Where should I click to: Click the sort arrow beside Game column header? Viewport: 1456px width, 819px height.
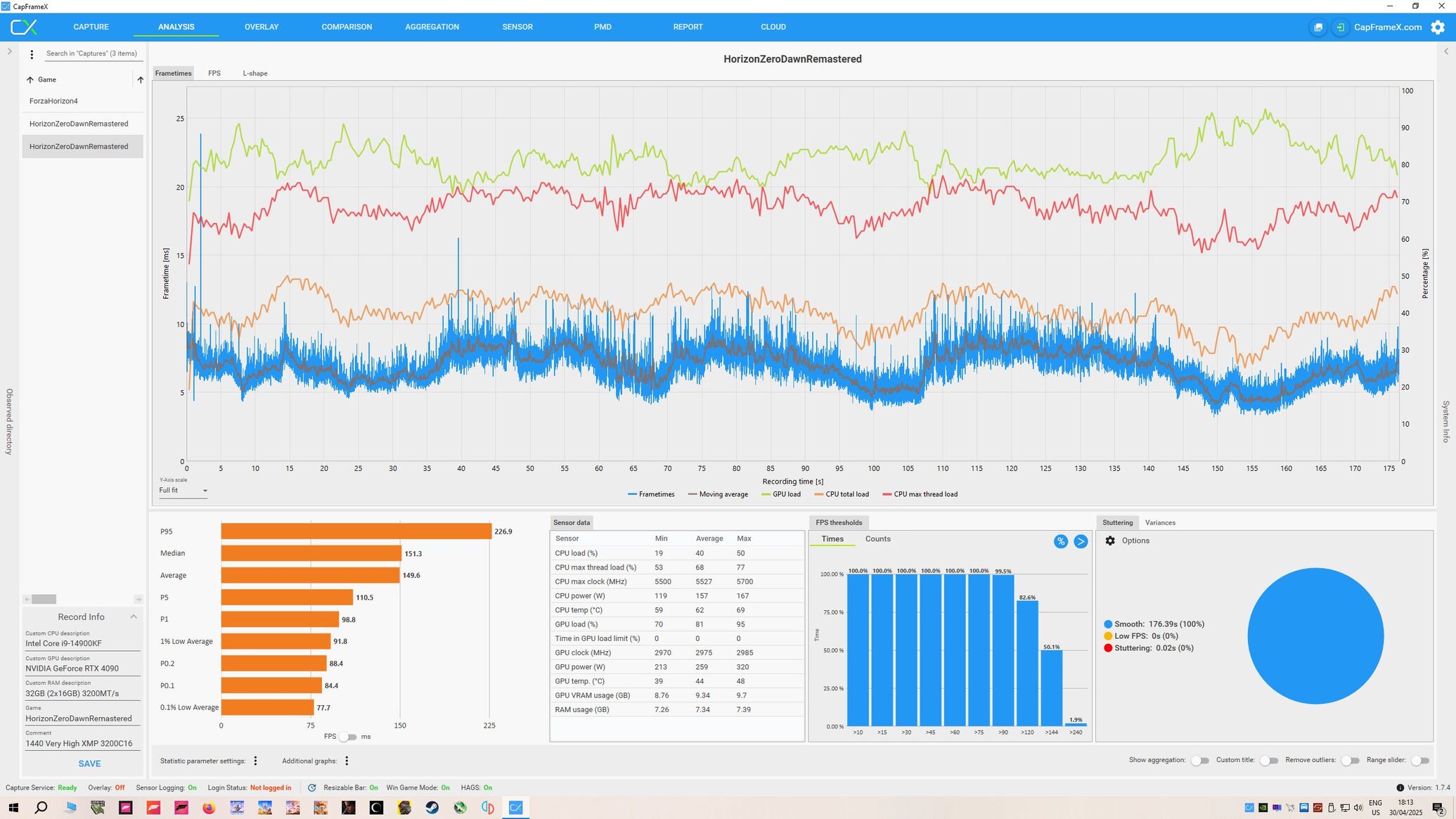tap(30, 80)
